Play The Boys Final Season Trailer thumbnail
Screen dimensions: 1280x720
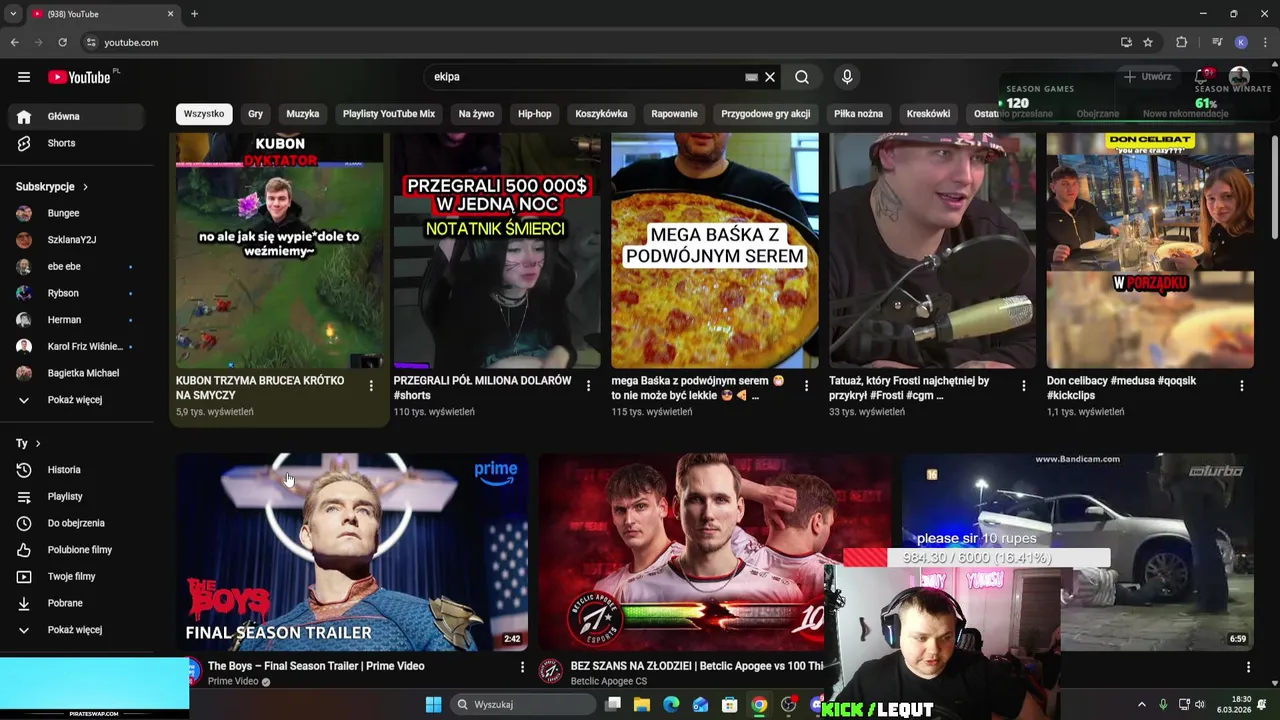(x=352, y=552)
